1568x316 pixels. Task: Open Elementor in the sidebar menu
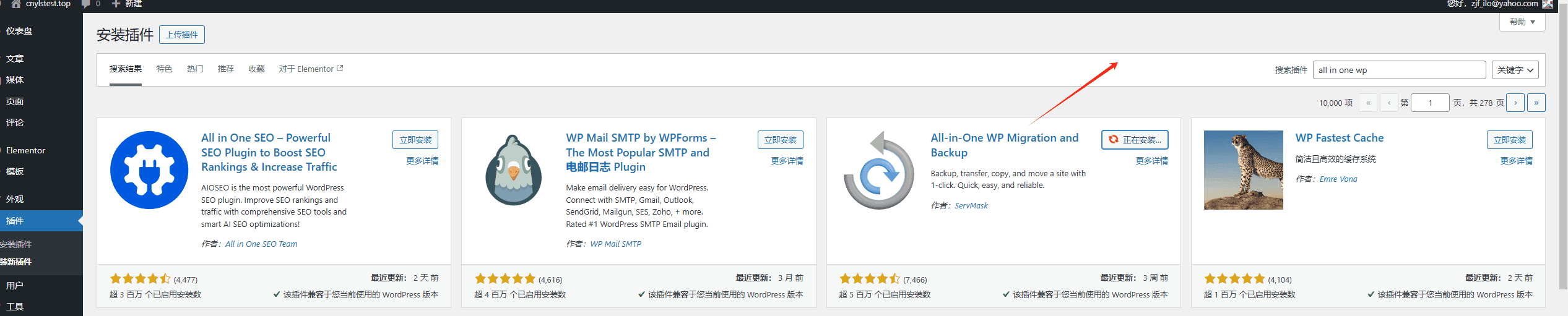[25, 150]
